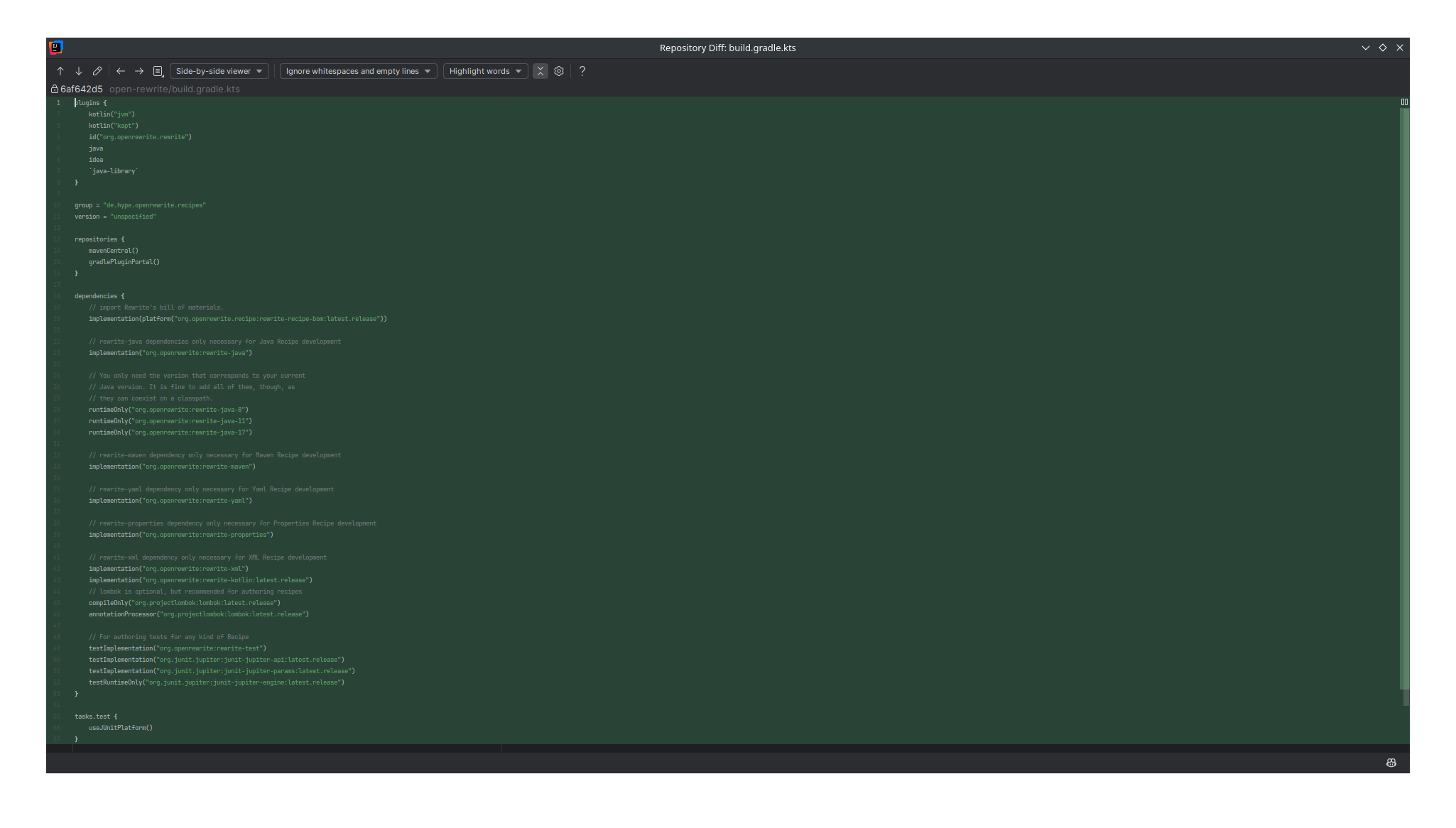The image size is (1456, 828).
Task: Click the Copilot status icon at bottom right
Action: point(1391,763)
